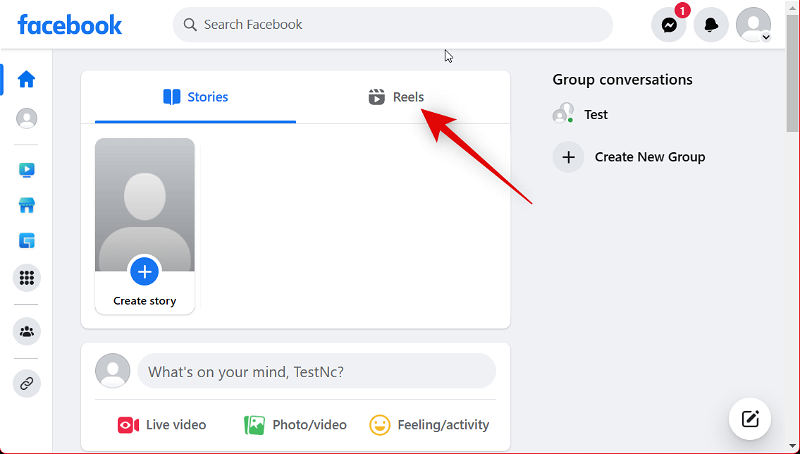
Task: Add a Photo/video to a post
Action: tap(296, 425)
